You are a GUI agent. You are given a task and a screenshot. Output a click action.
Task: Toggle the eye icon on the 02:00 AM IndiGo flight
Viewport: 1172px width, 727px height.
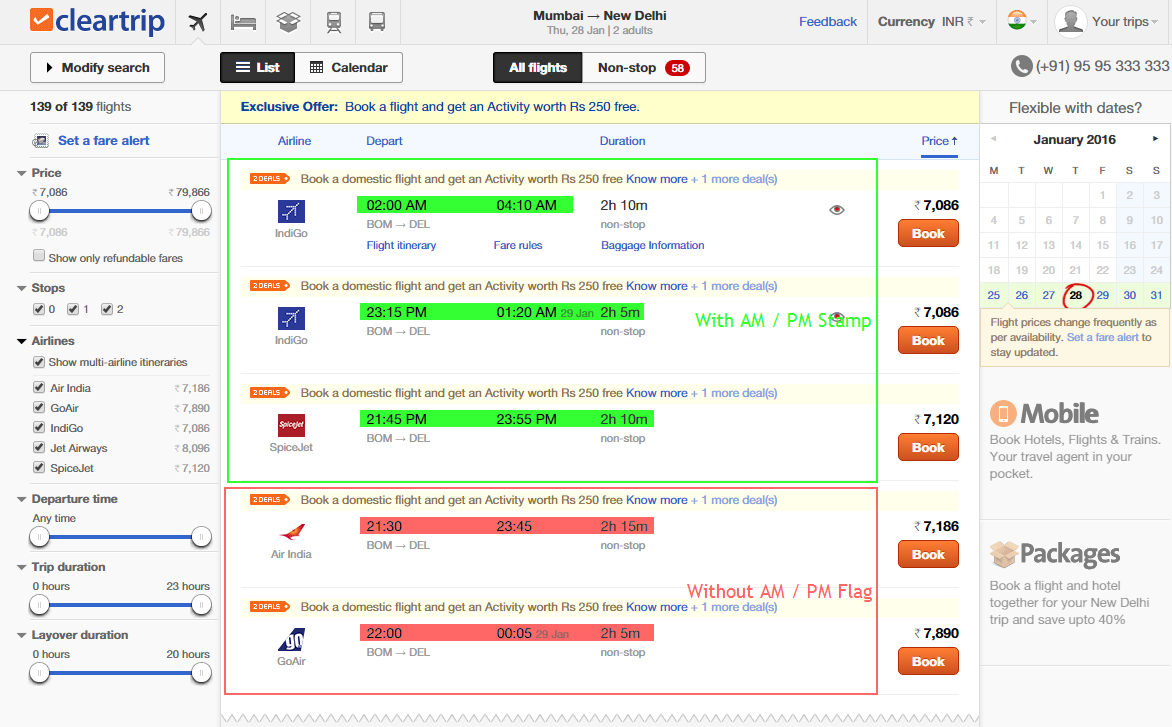coord(837,210)
